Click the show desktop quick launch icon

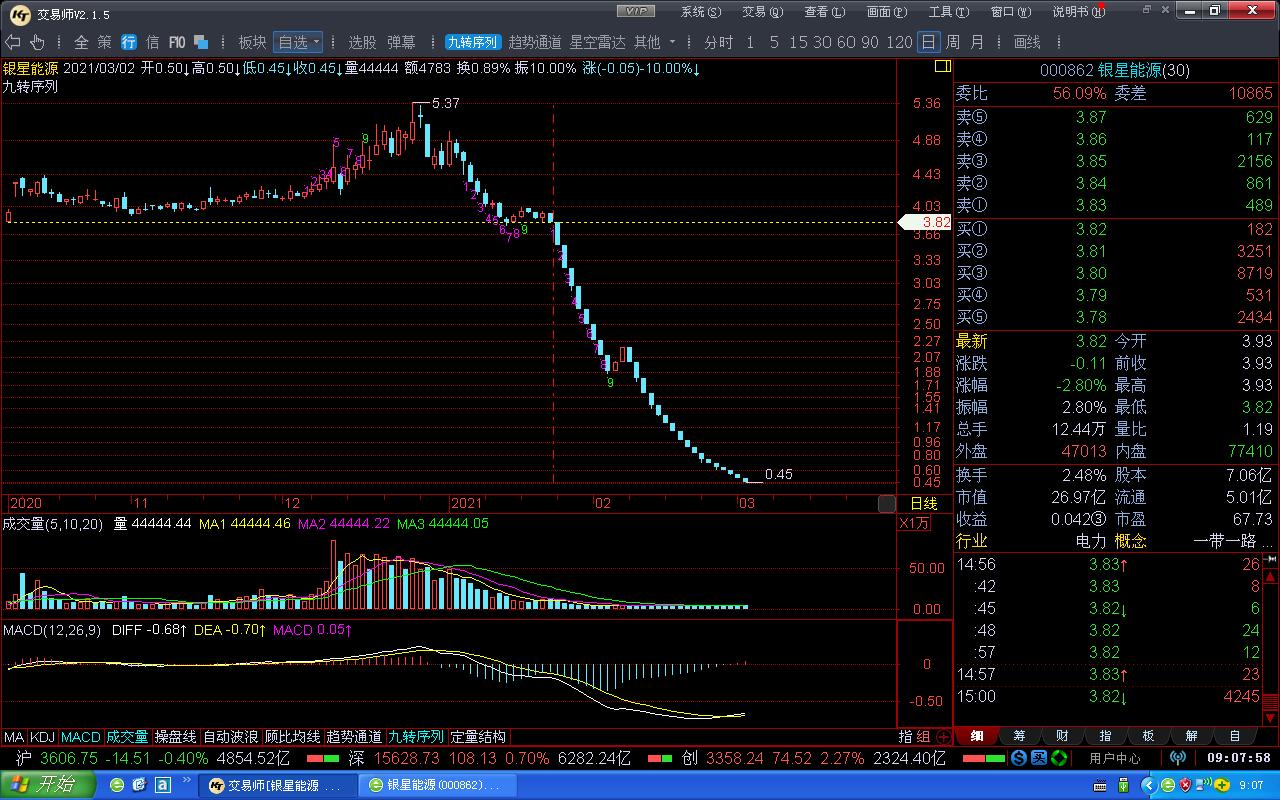140,786
